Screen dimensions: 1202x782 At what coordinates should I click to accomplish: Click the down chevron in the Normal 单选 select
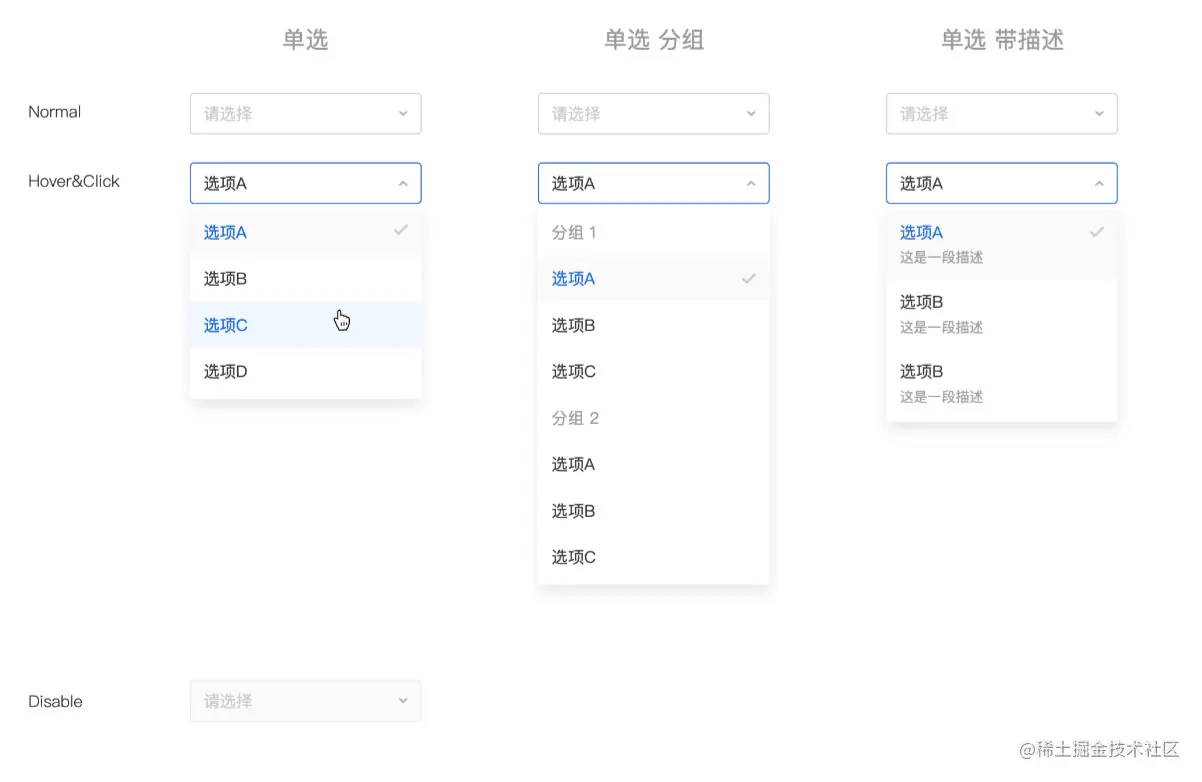coord(403,114)
